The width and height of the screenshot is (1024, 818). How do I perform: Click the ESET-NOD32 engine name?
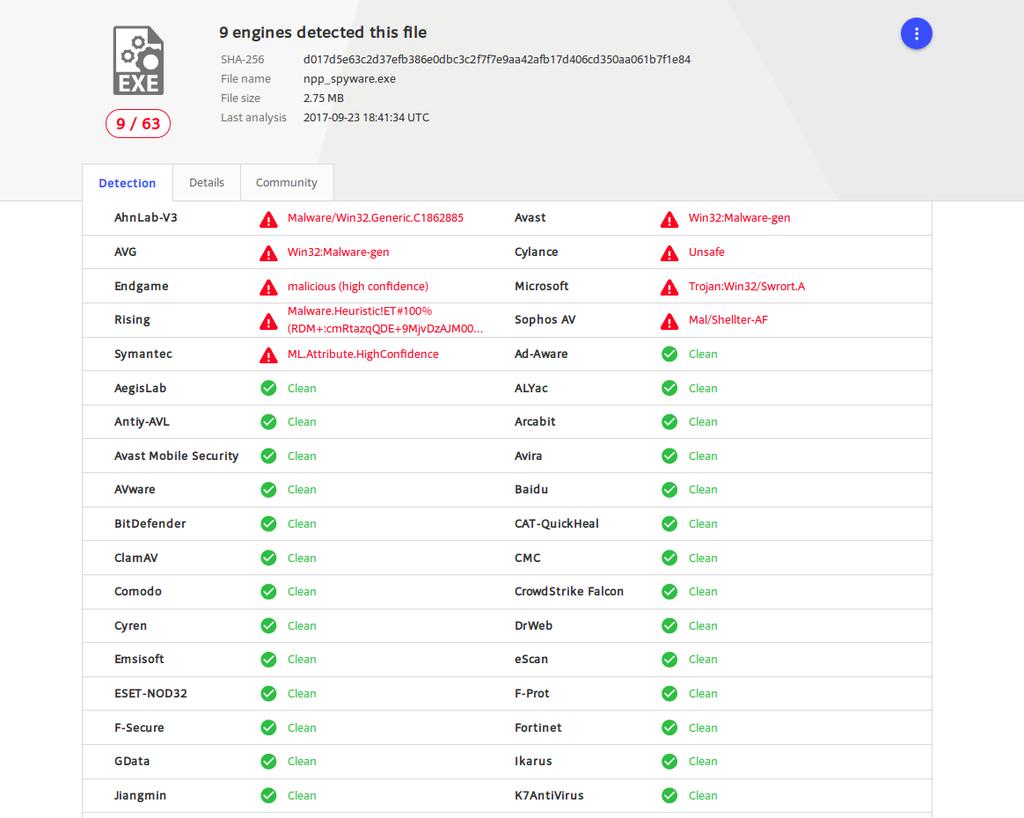[x=151, y=693]
